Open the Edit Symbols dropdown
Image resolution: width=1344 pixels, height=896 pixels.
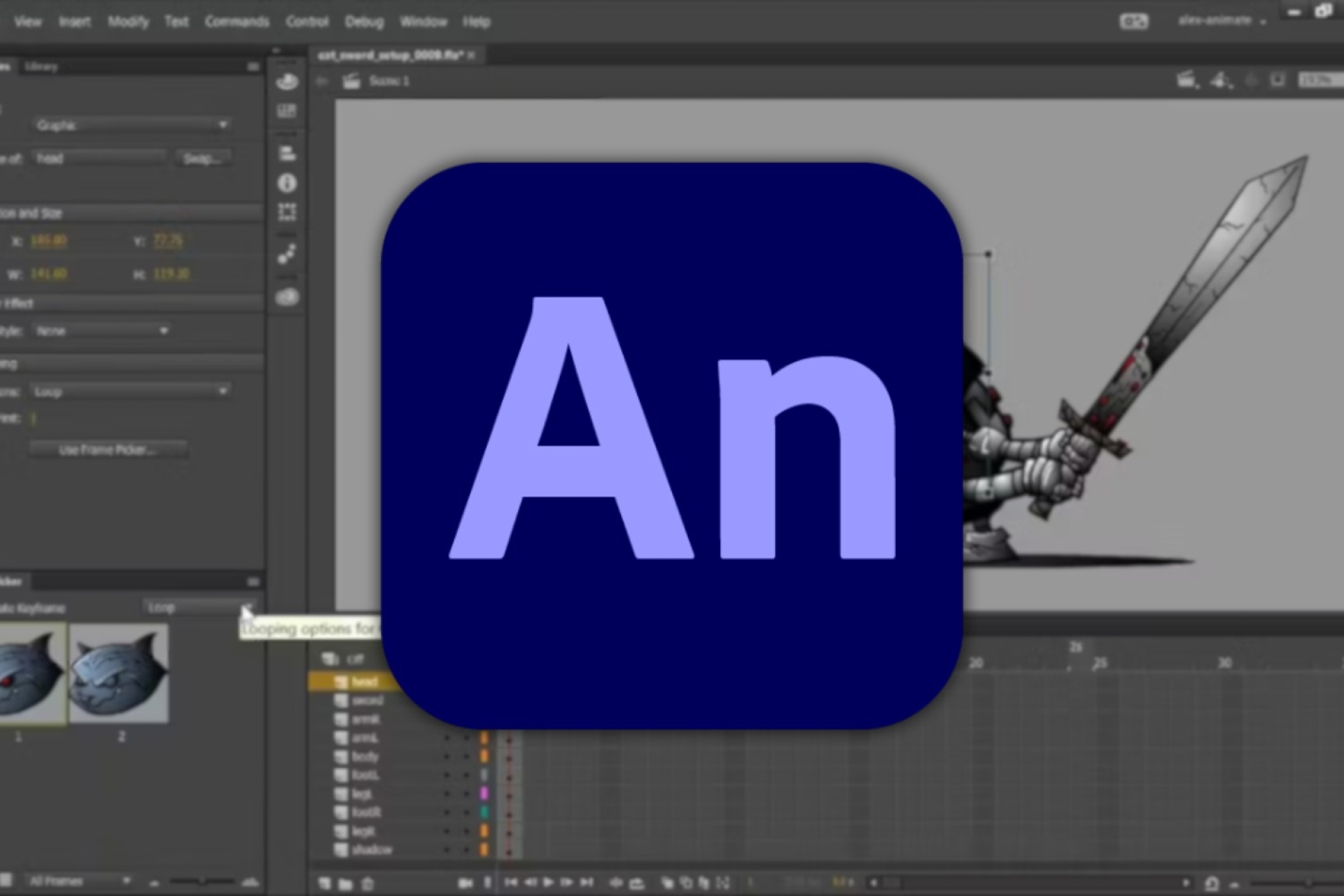(1221, 80)
